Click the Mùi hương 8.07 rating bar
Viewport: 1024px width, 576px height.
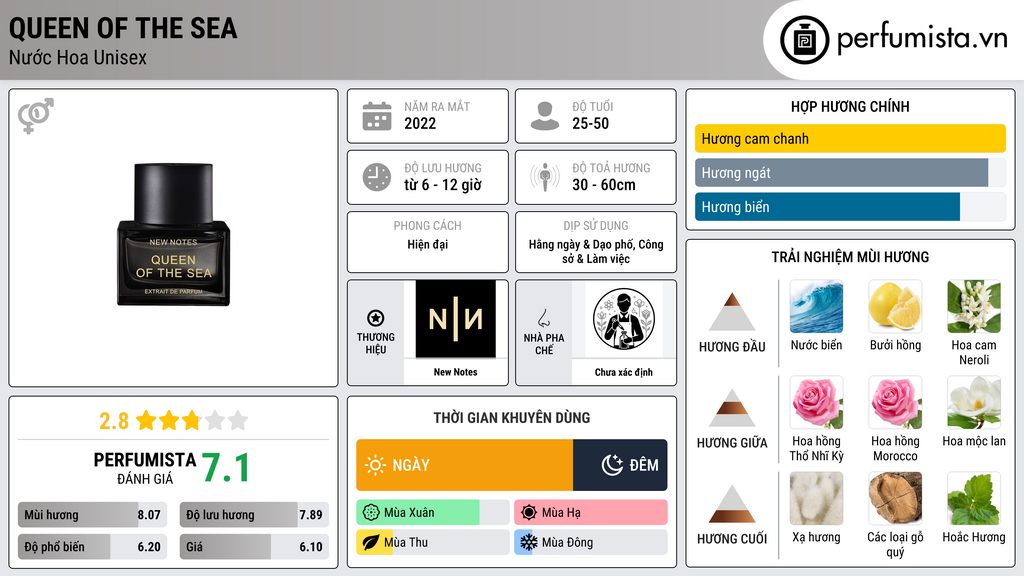[92, 515]
